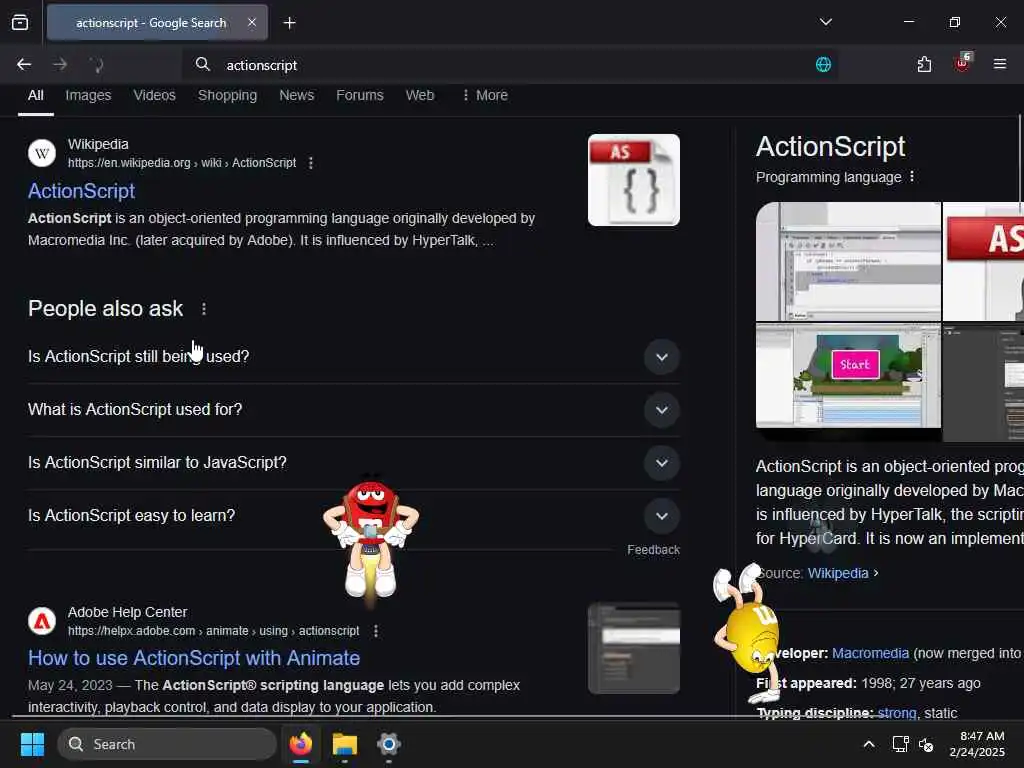
Task: Click the Feedback link
Action: click(653, 550)
